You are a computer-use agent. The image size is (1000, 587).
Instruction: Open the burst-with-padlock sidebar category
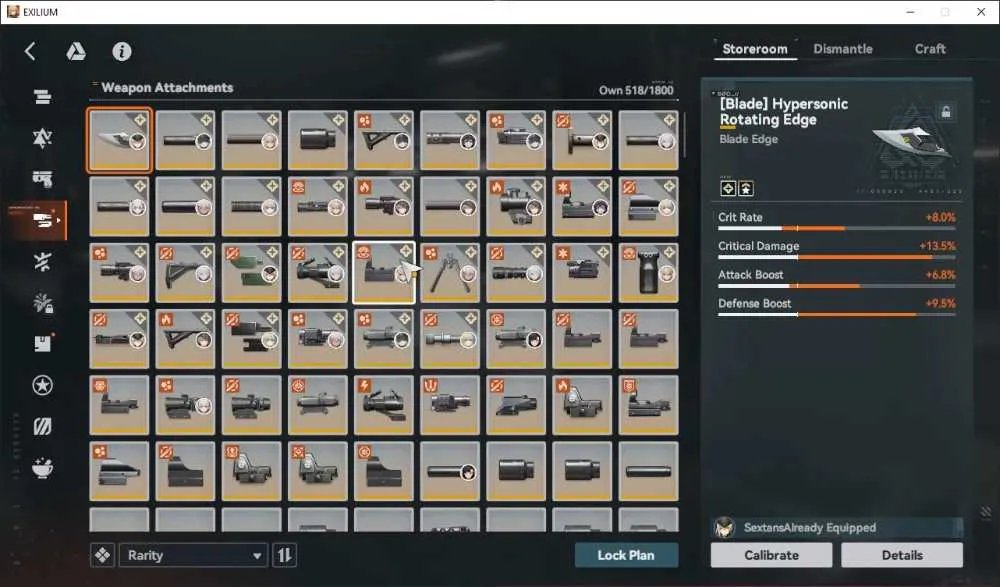(43, 302)
